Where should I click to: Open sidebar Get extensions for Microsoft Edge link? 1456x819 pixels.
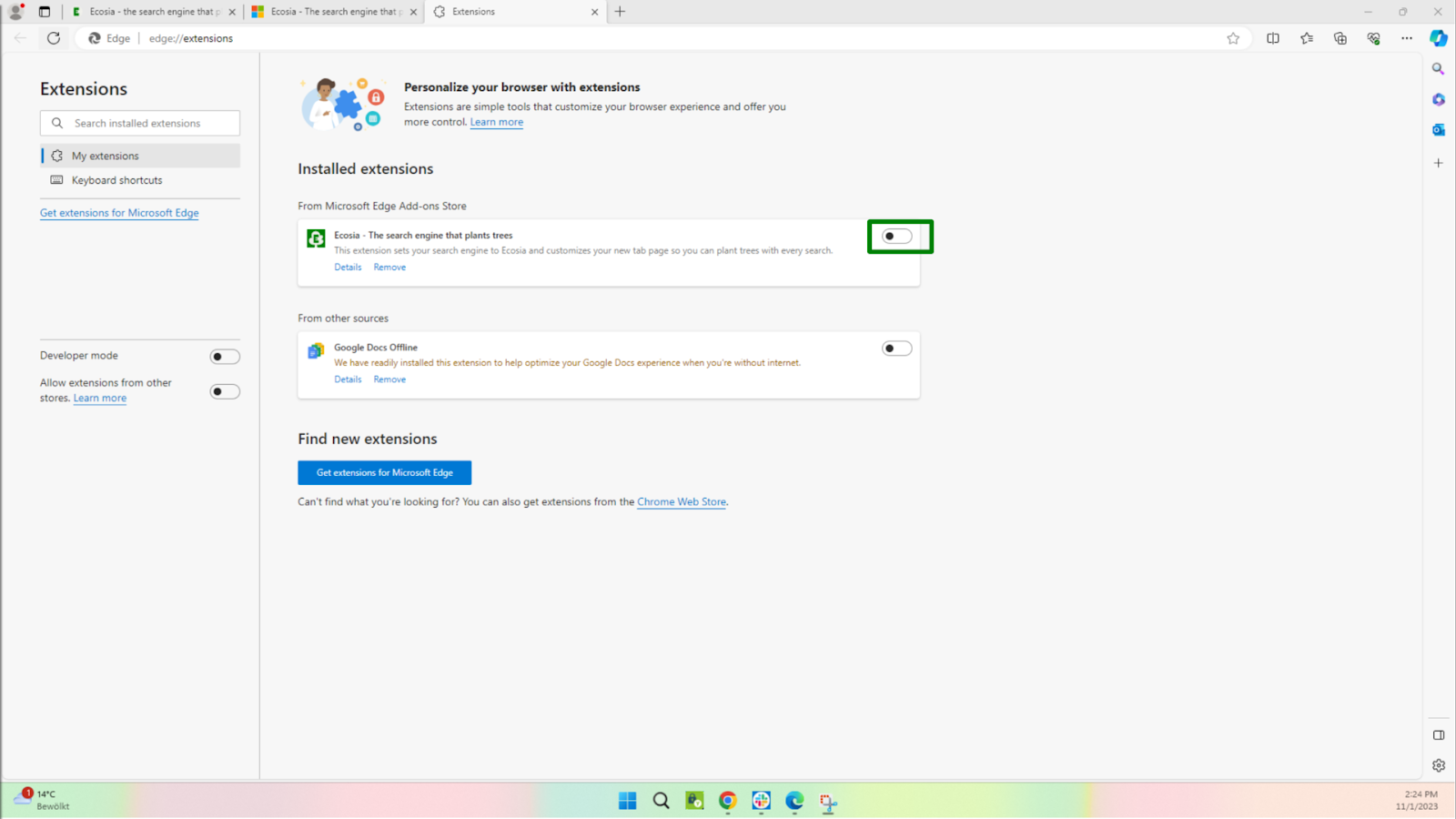tap(119, 213)
